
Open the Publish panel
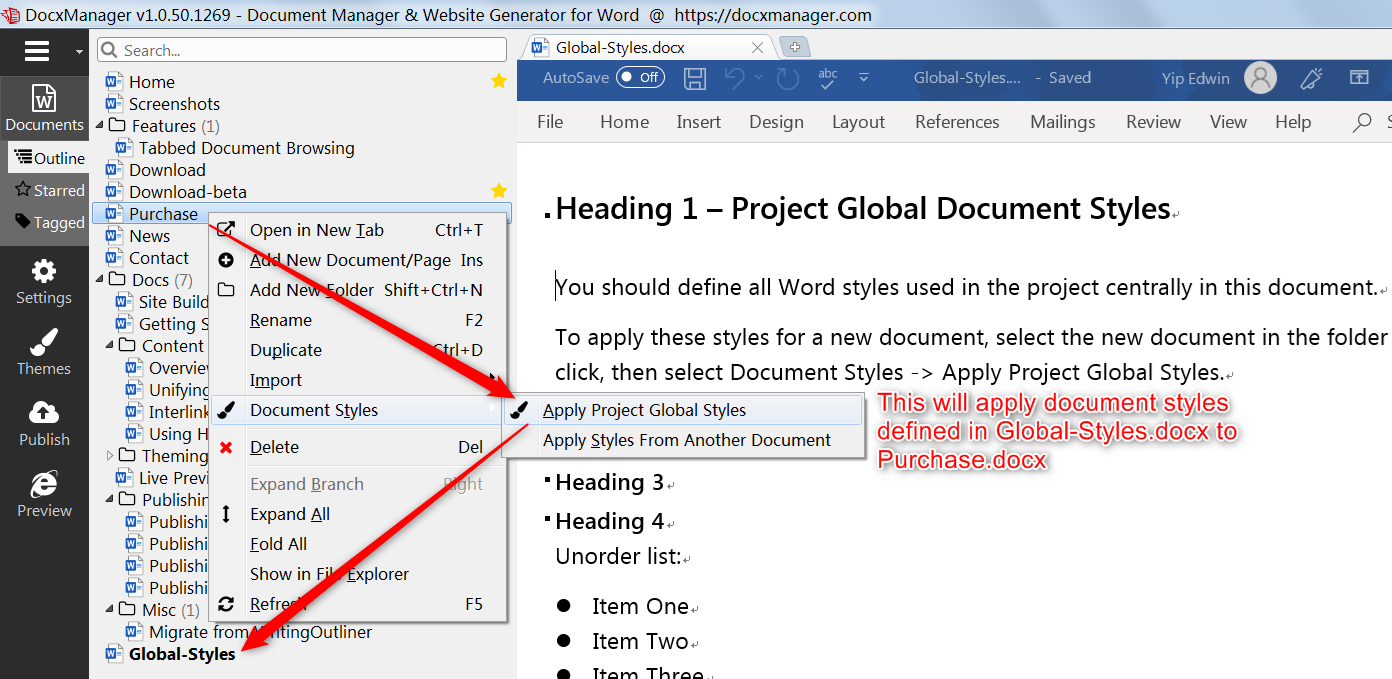coord(44,425)
